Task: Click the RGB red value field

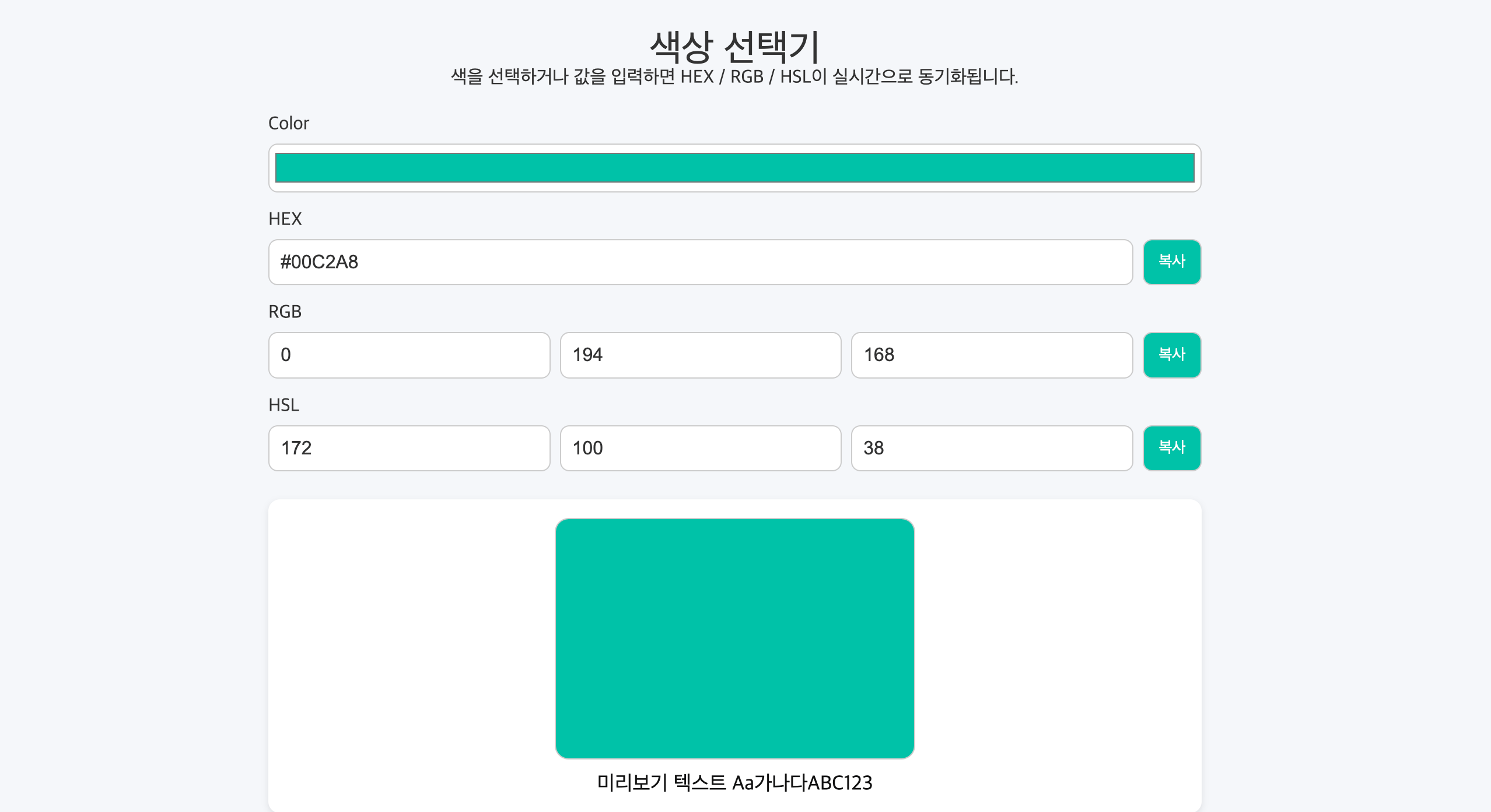Action: tap(408, 355)
